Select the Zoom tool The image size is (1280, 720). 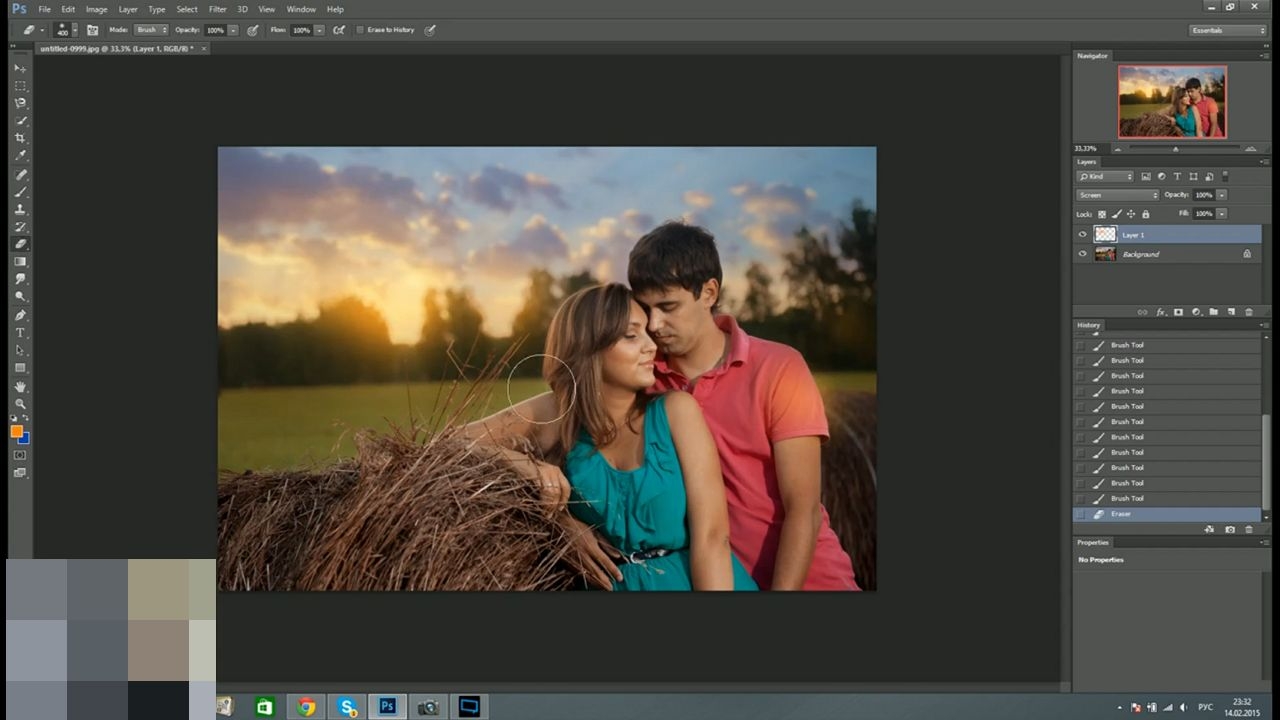[x=20, y=404]
